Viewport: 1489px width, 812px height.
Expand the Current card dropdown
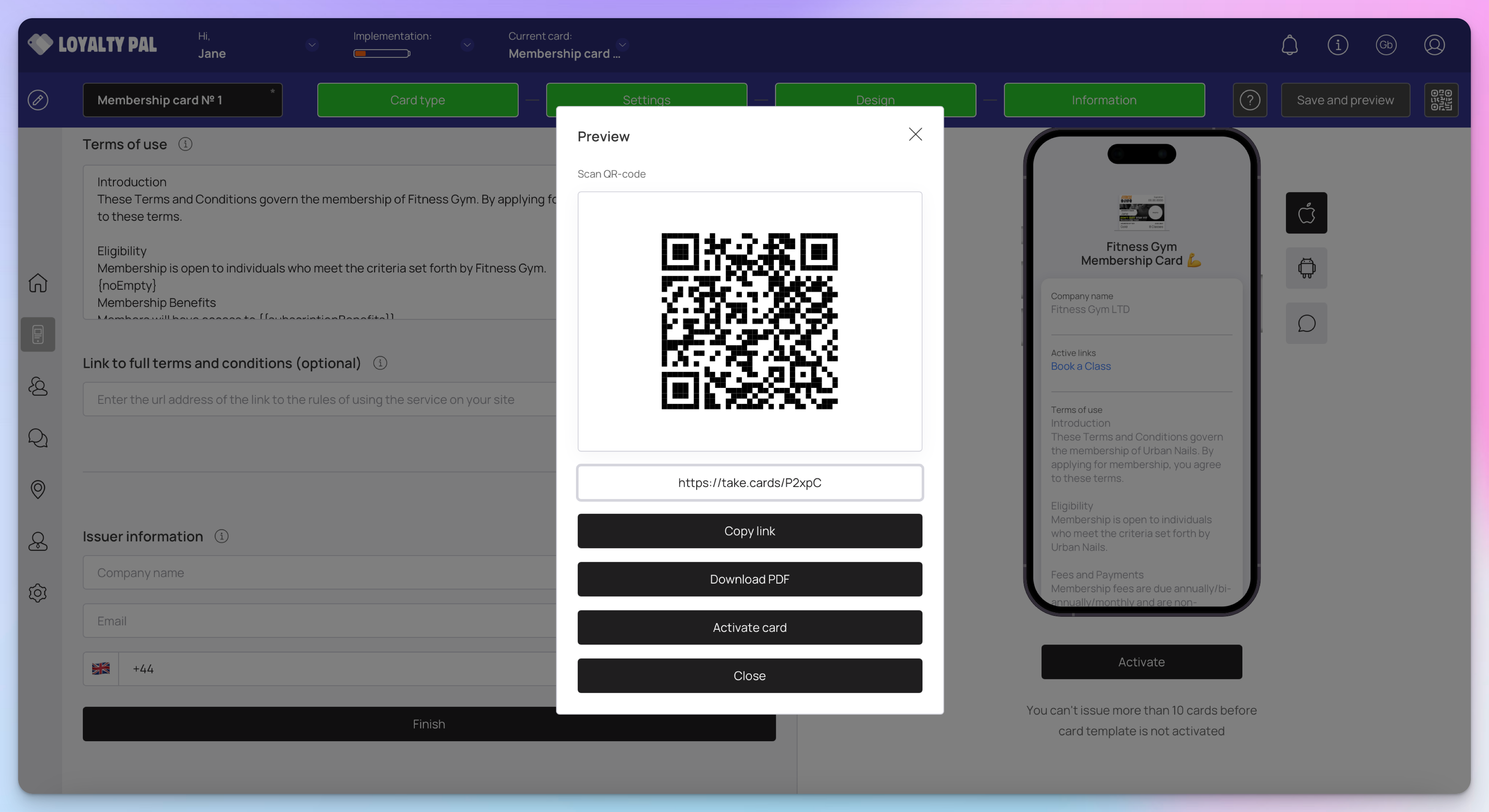pos(622,44)
